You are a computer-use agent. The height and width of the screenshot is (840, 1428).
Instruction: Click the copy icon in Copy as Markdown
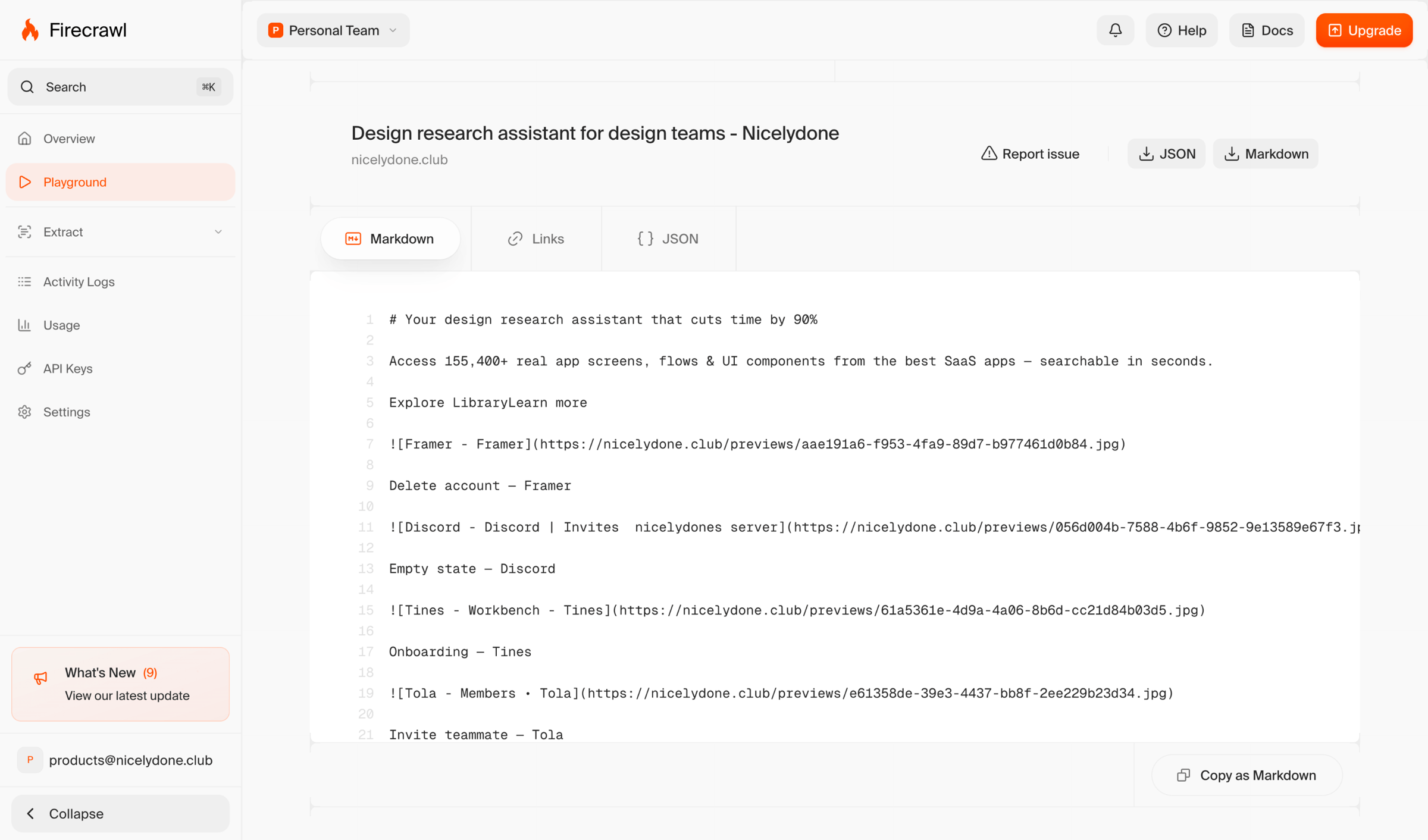tap(1183, 775)
